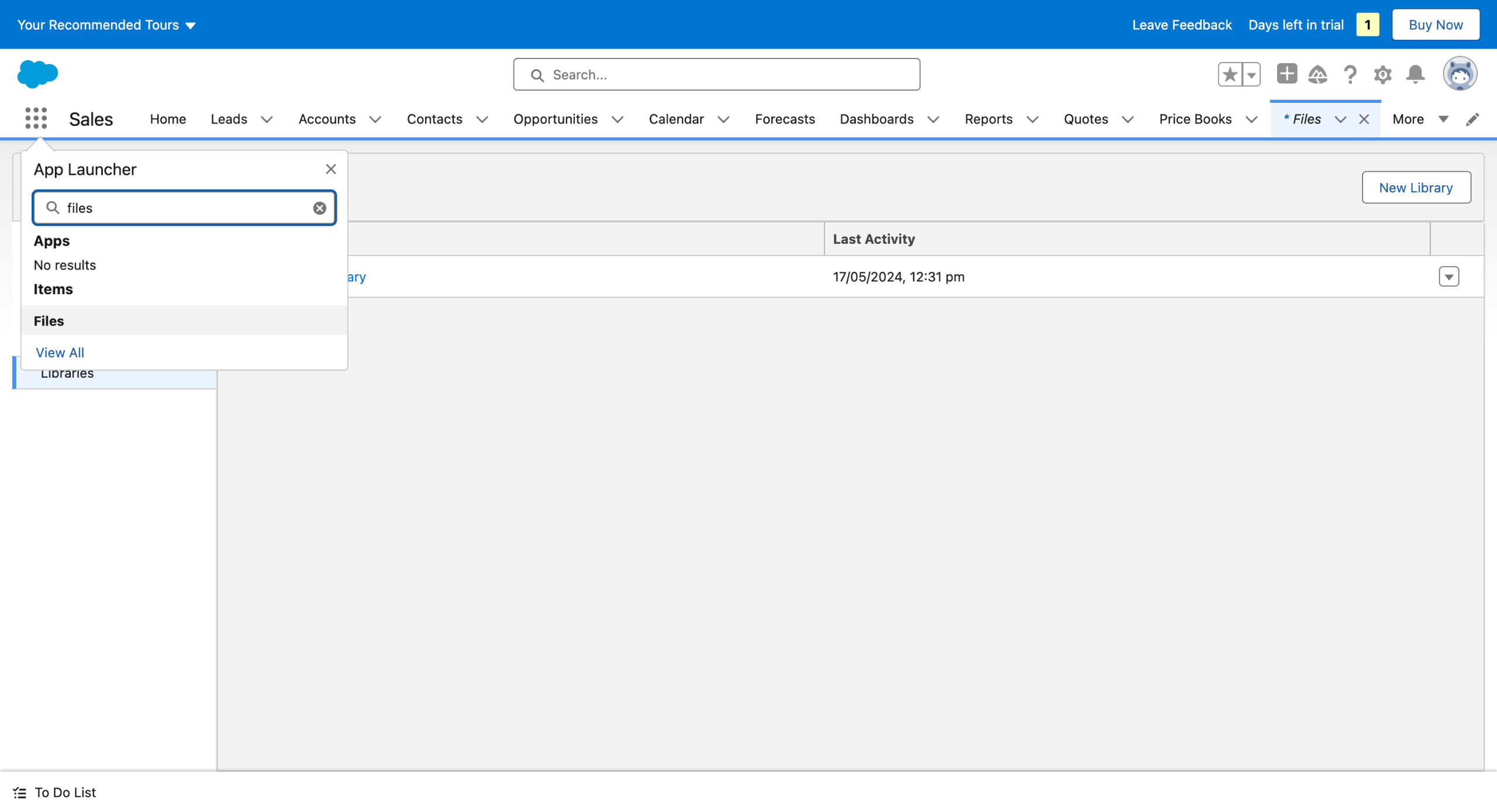Open Global Actions plus icon
This screenshot has height=812, width=1497.
(1286, 74)
